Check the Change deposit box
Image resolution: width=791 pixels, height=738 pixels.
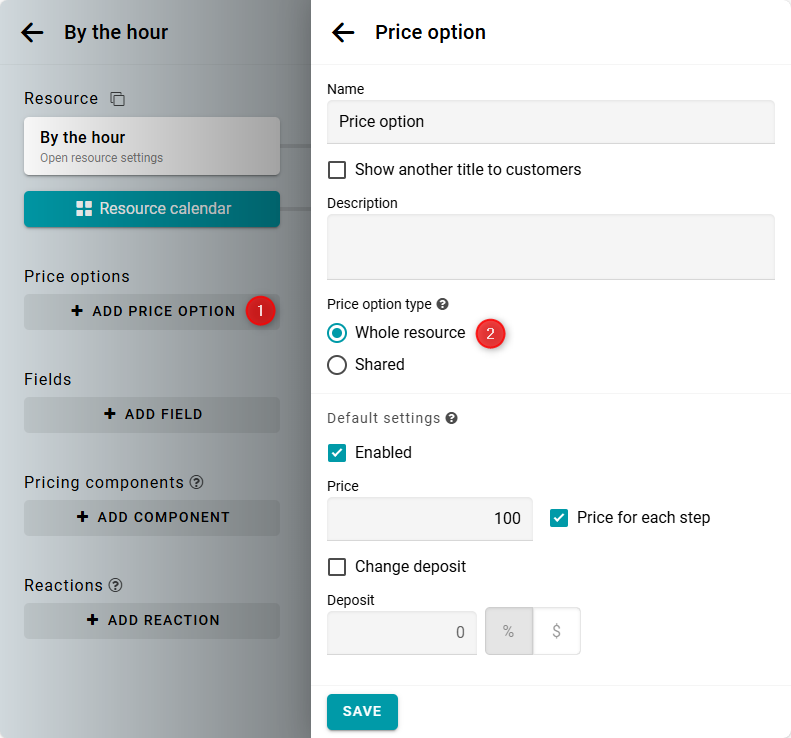coord(337,567)
